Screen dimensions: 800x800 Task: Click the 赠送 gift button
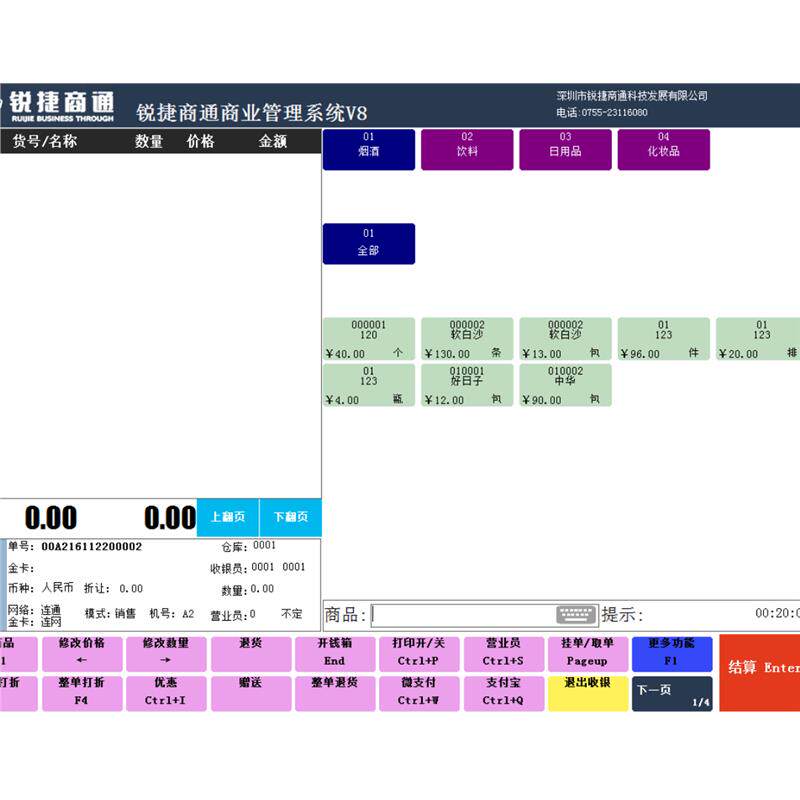click(251, 693)
